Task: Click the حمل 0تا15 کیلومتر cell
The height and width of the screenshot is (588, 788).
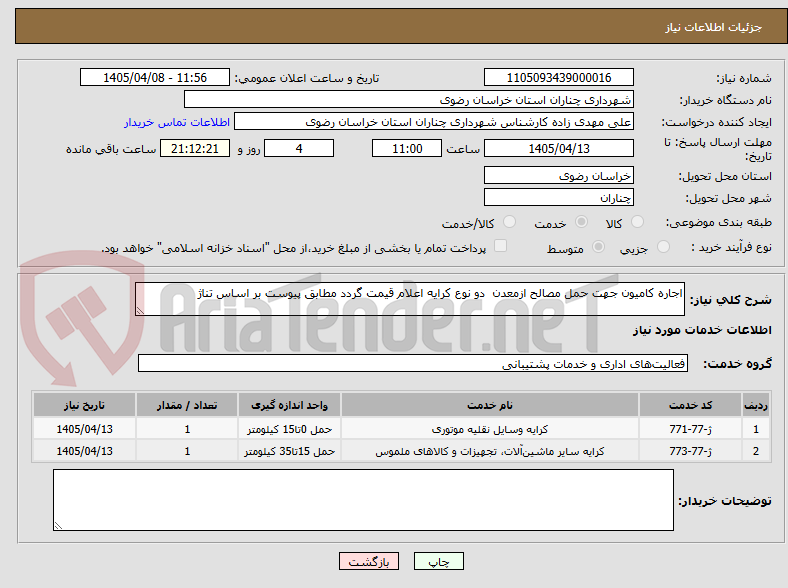Action: (x=289, y=429)
